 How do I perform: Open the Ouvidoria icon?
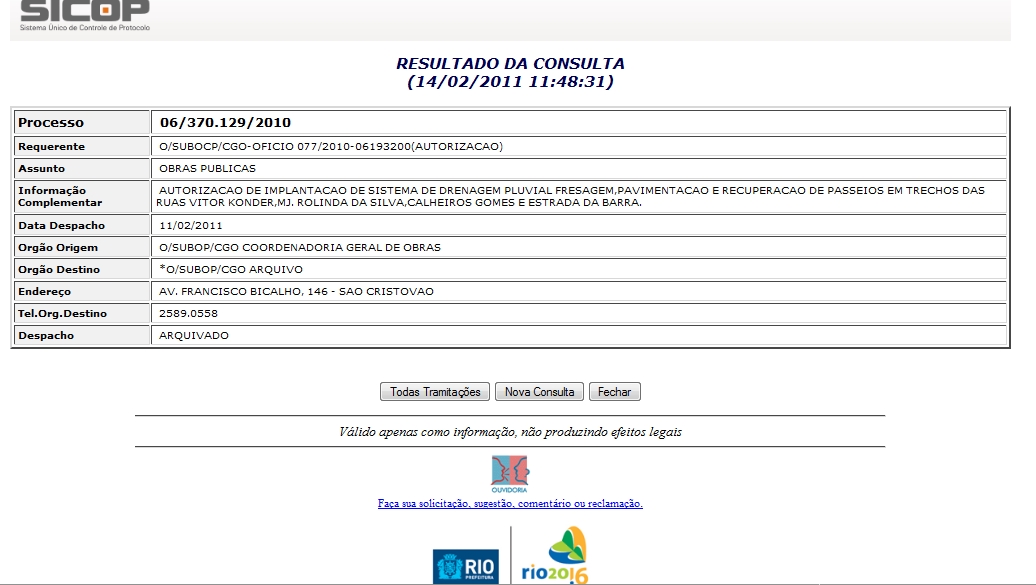[510, 474]
